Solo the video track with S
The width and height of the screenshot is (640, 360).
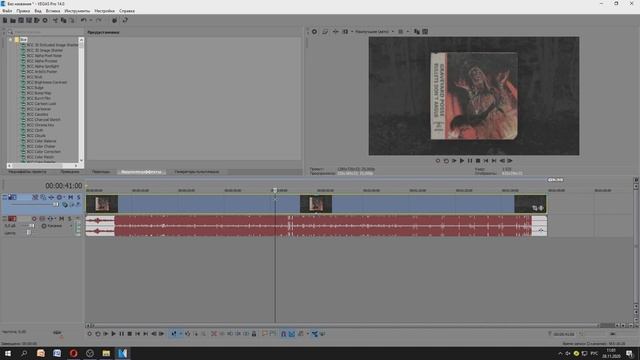point(78,197)
